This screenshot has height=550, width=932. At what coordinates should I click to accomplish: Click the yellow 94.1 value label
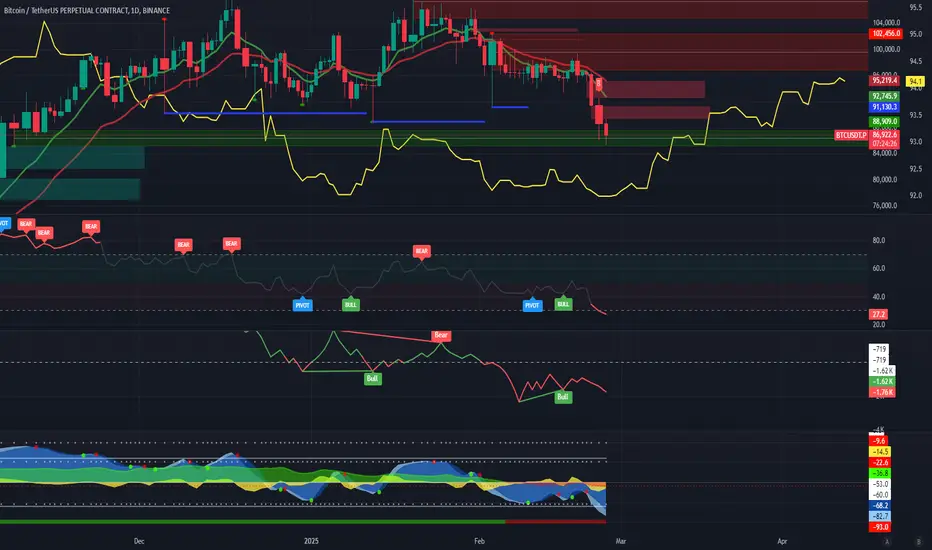915,81
